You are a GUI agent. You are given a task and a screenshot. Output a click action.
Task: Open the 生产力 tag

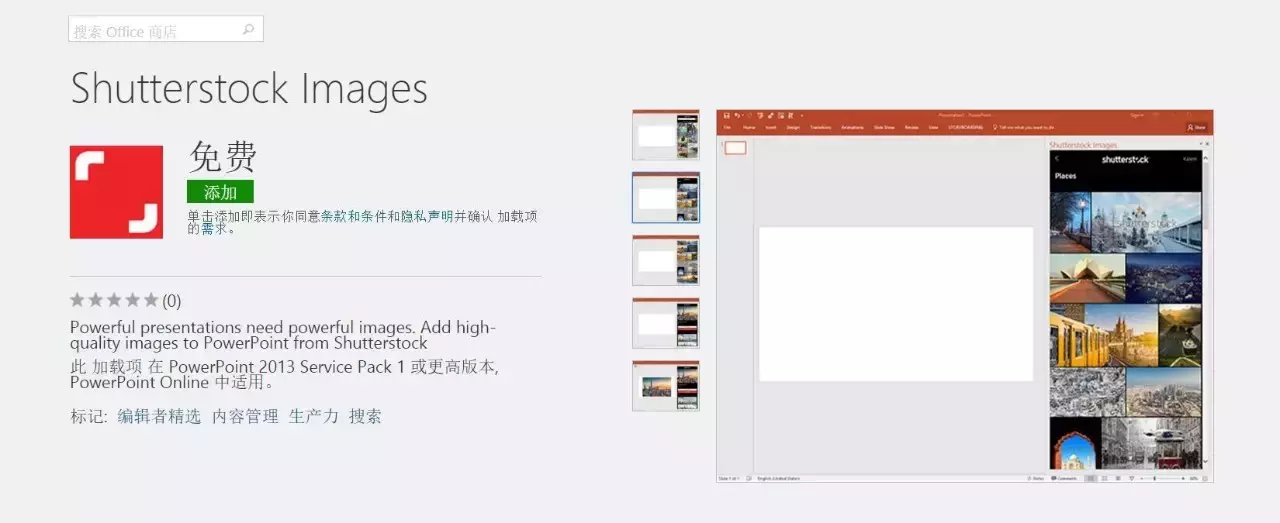click(x=314, y=416)
